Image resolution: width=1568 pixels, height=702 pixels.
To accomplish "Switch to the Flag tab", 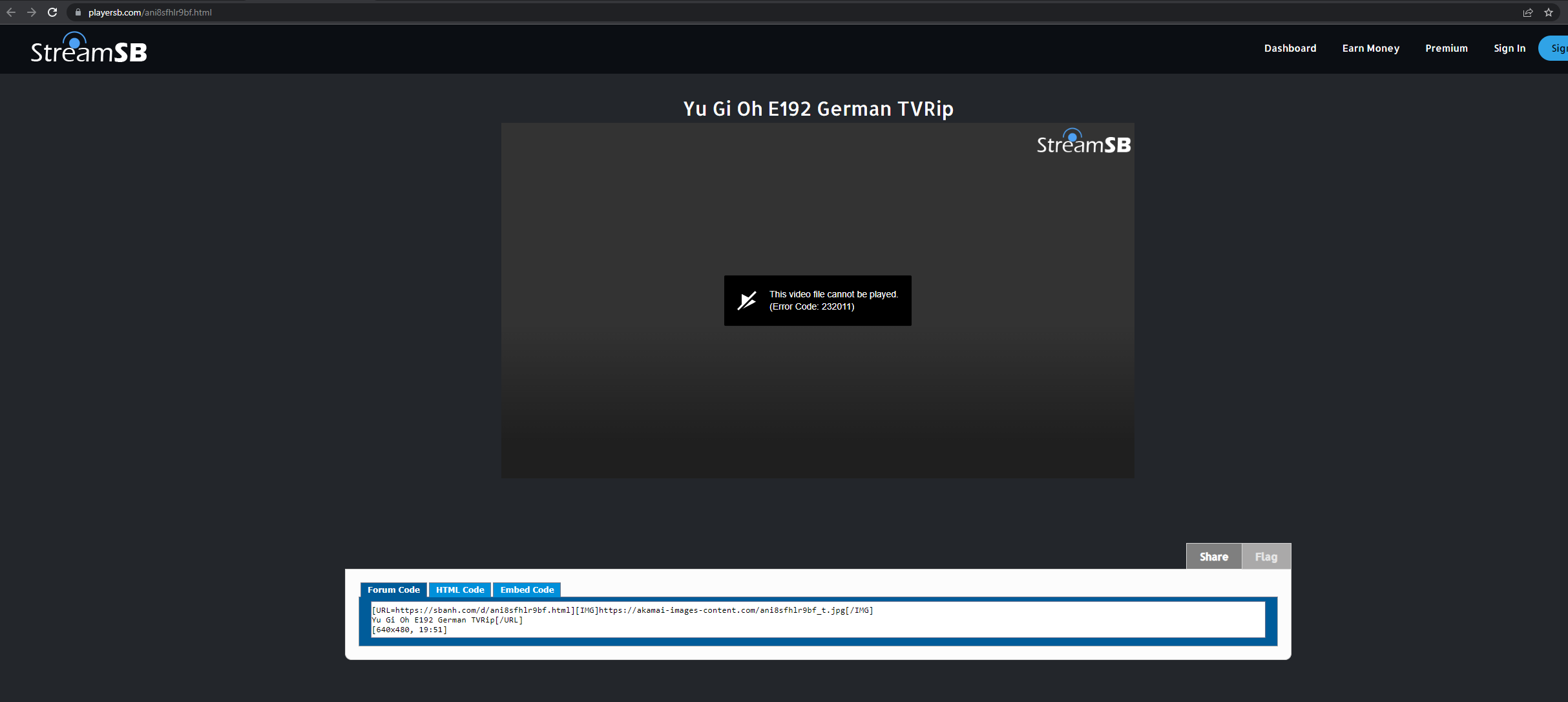I will point(1266,557).
